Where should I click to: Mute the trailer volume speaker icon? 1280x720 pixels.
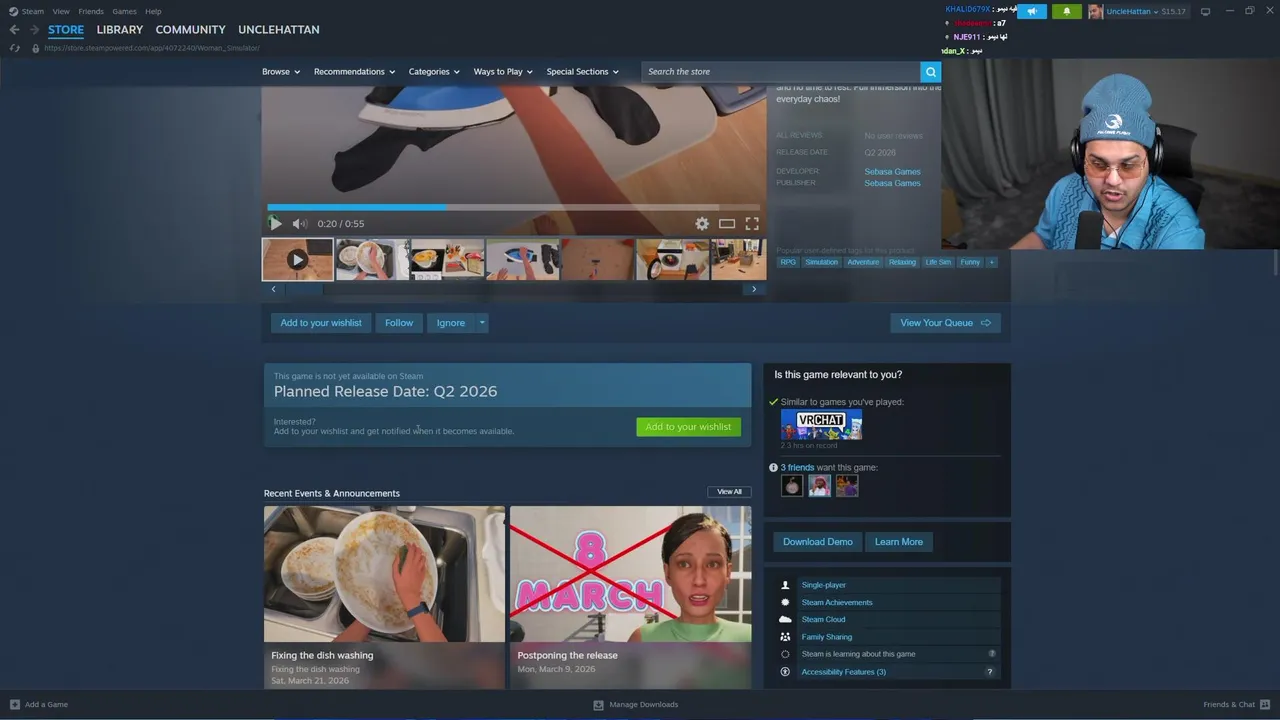[299, 224]
